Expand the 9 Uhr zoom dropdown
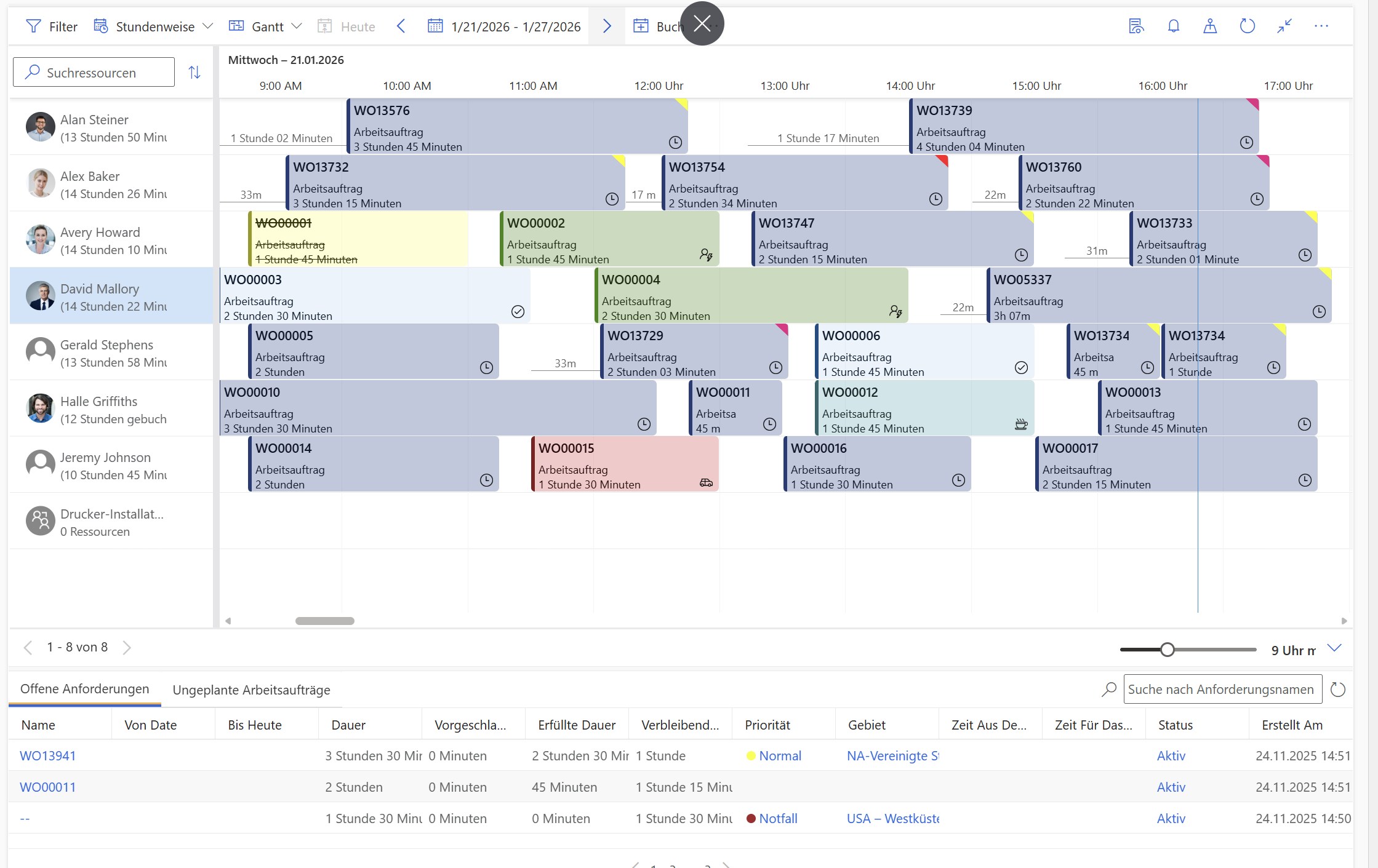This screenshot has width=1378, height=868. [1334, 648]
